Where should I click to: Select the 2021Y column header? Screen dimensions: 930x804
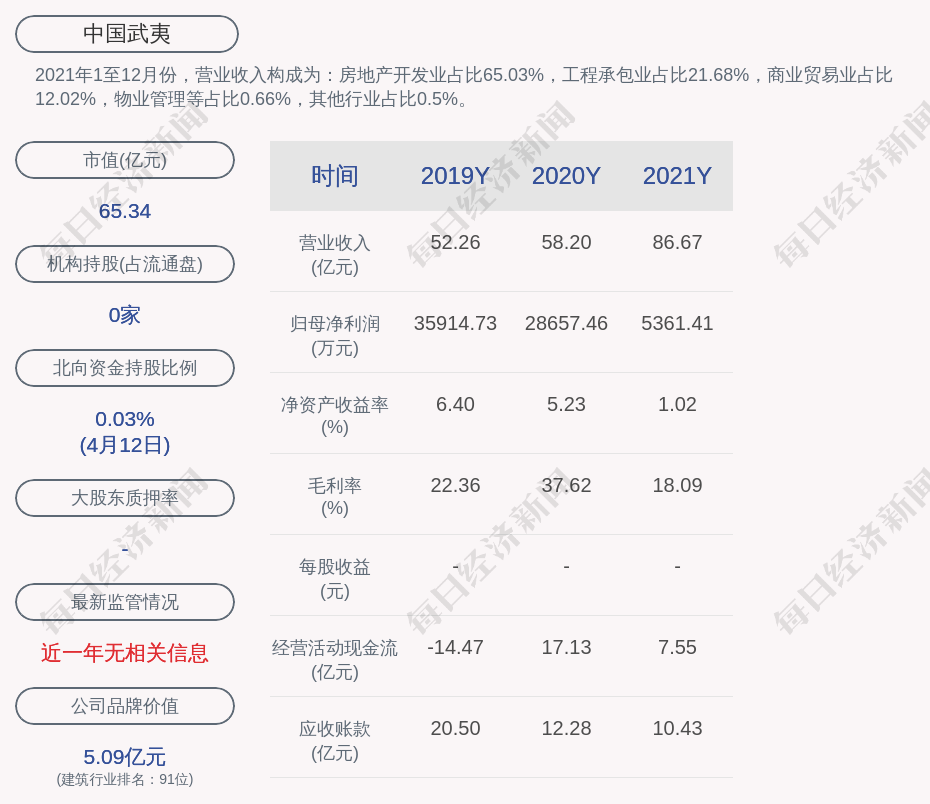[x=677, y=176]
